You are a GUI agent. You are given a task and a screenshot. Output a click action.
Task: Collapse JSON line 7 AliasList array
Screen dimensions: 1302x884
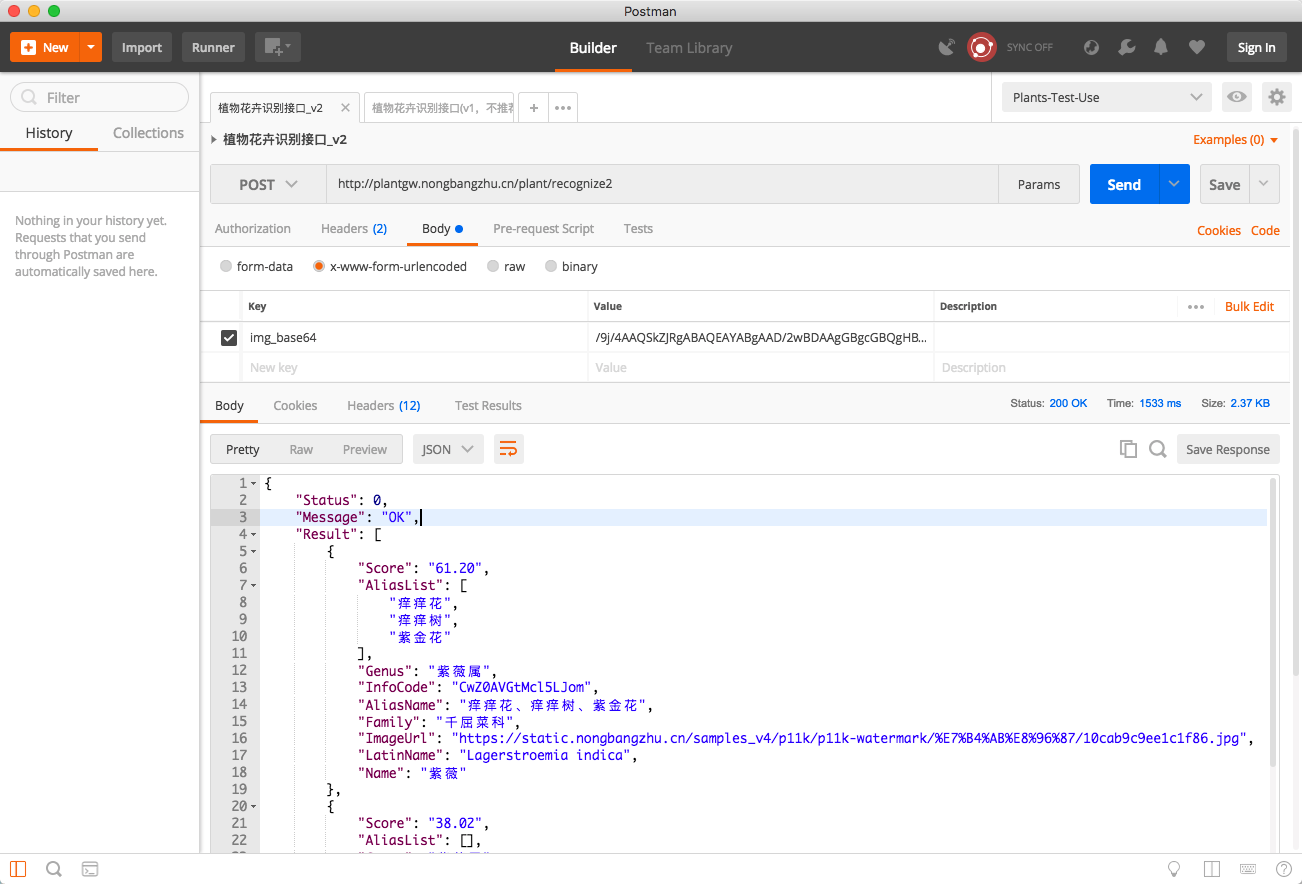[253, 585]
